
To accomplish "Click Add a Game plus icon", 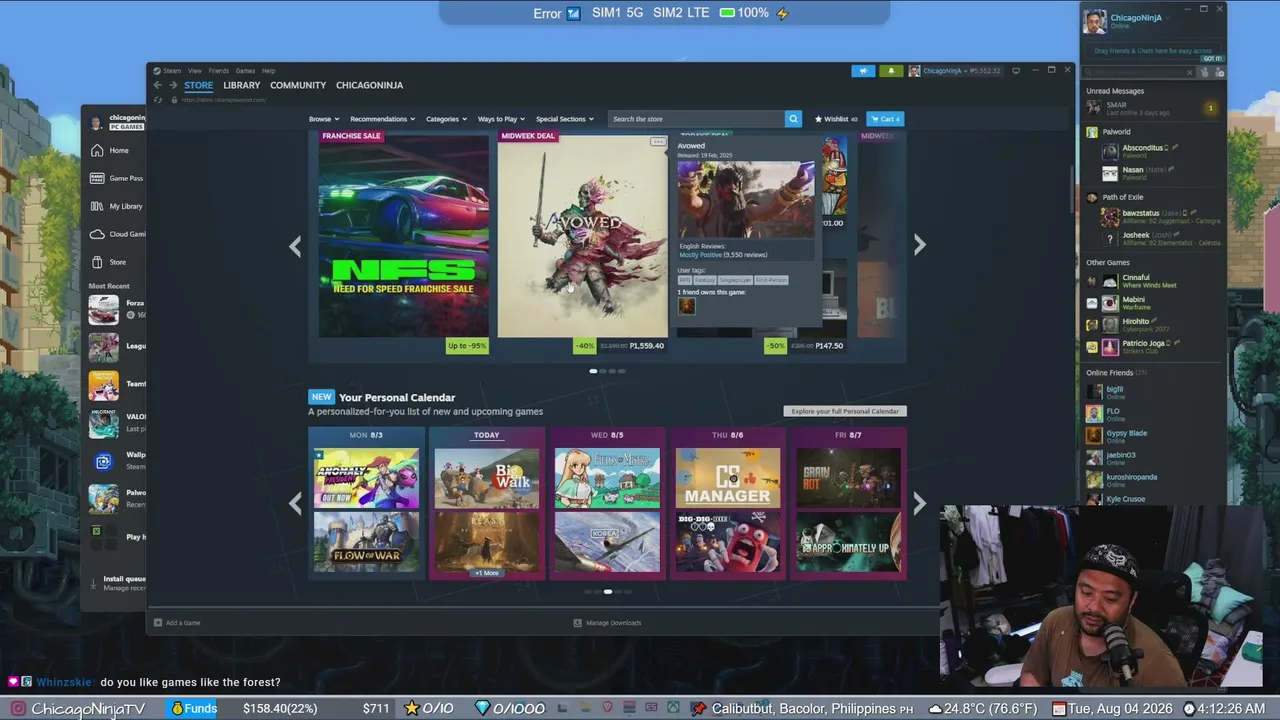I will [x=158, y=623].
